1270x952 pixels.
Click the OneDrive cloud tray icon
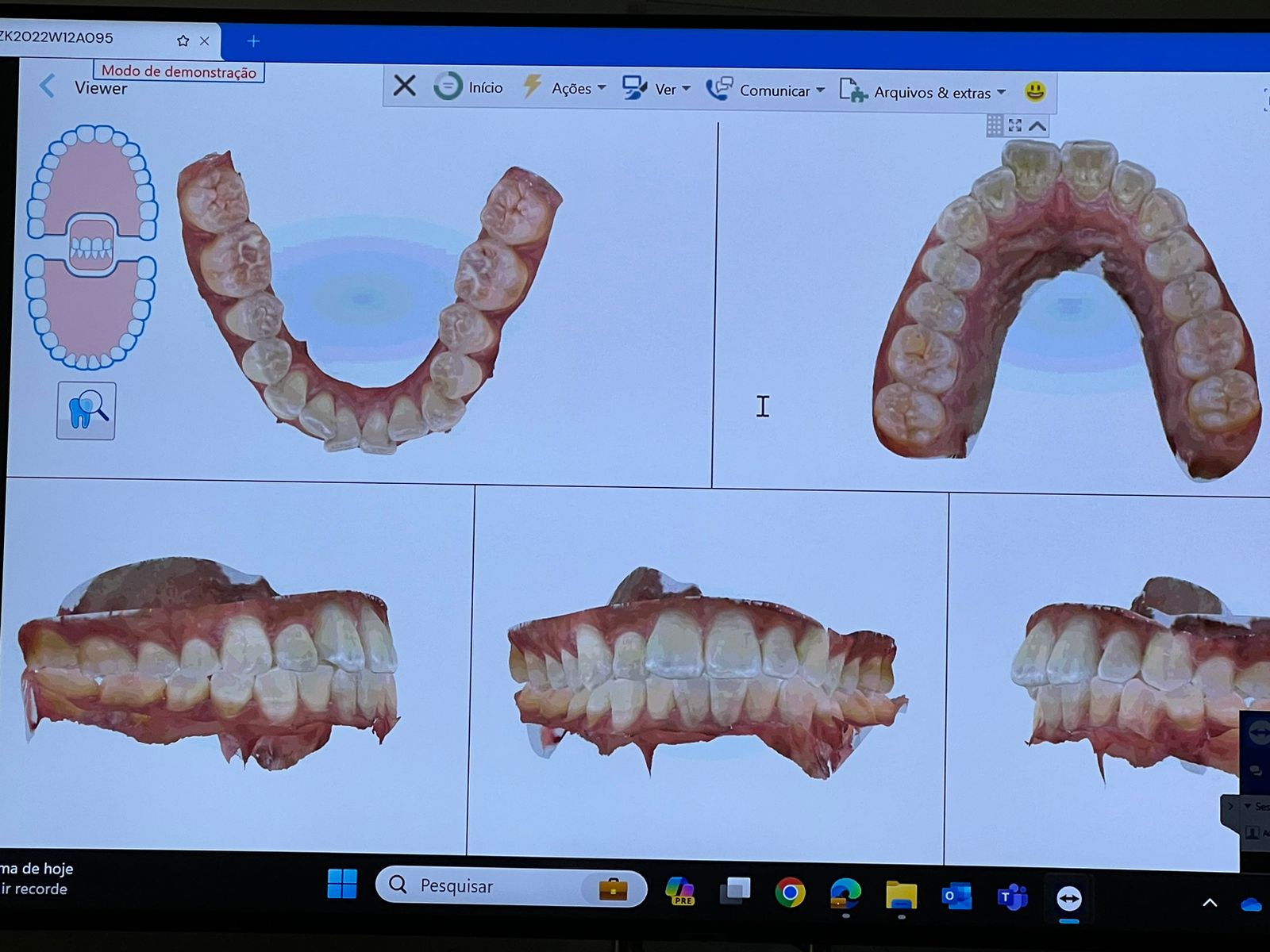tap(1252, 904)
